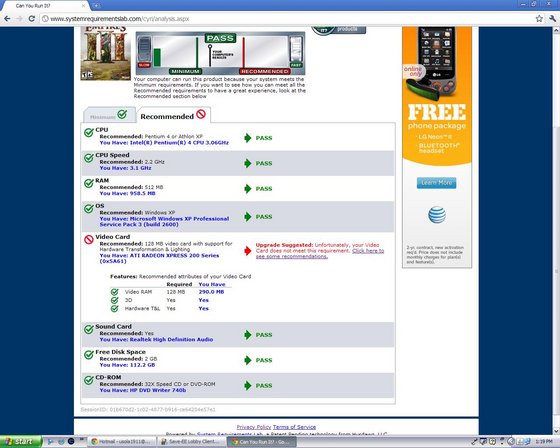Image resolution: width=560 pixels, height=448 pixels.
Task: Click the green arrow next to RAM PASS
Action: (248, 189)
